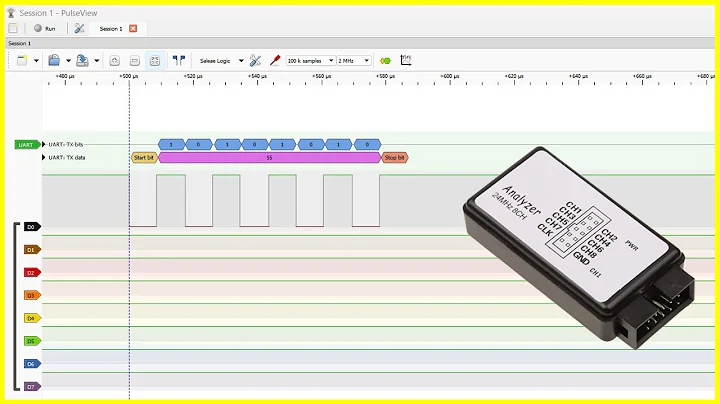Click the 'UART: TX bits' row label
The image size is (720, 404).
click(x=66, y=144)
